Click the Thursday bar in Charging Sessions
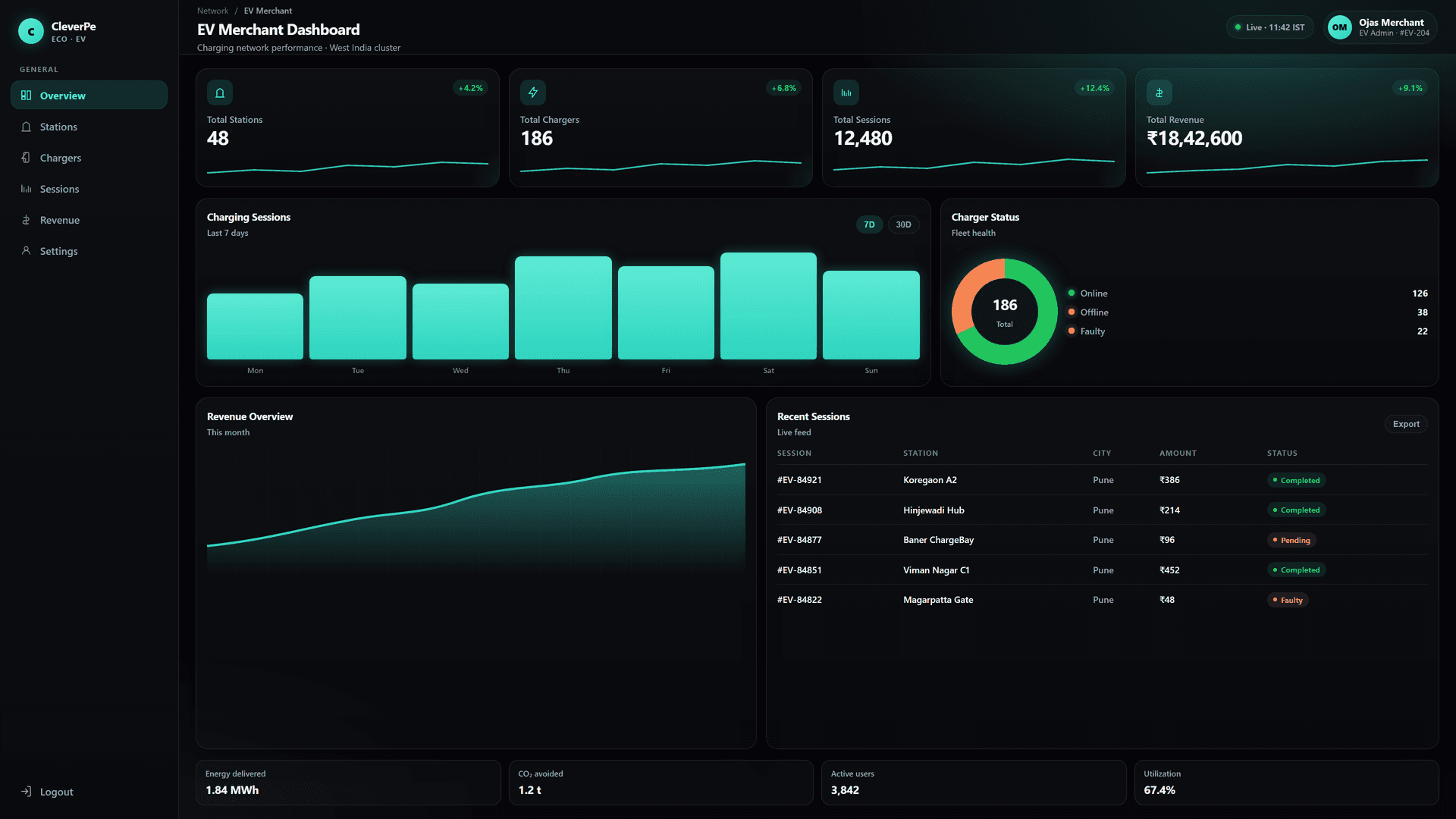The height and width of the screenshot is (819, 1456). pyautogui.click(x=563, y=308)
